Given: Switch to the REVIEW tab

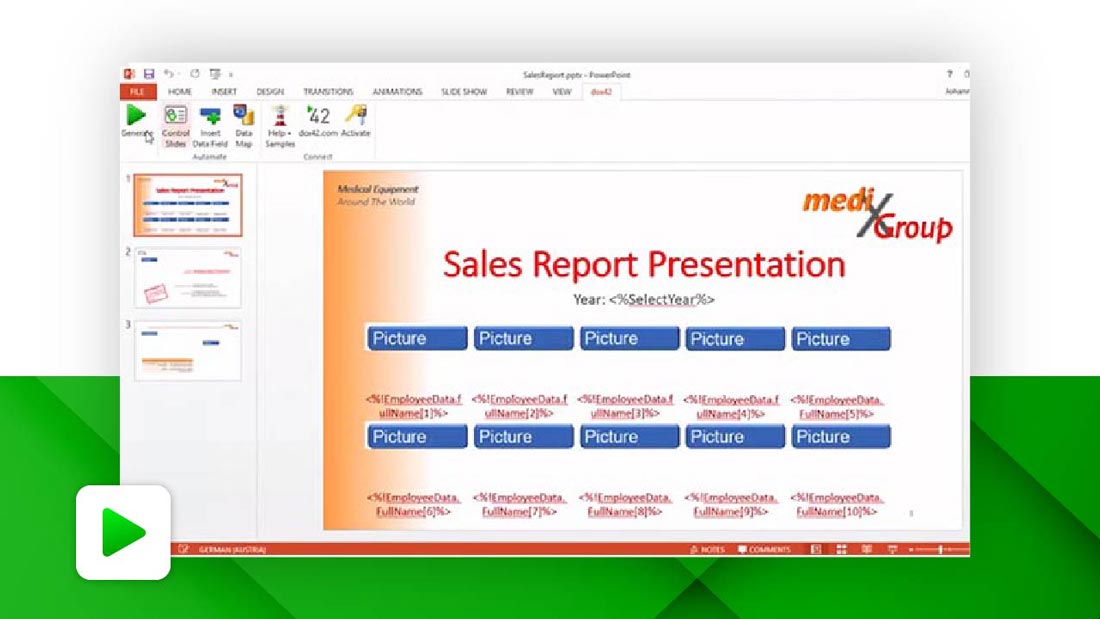Looking at the screenshot, I should point(520,92).
